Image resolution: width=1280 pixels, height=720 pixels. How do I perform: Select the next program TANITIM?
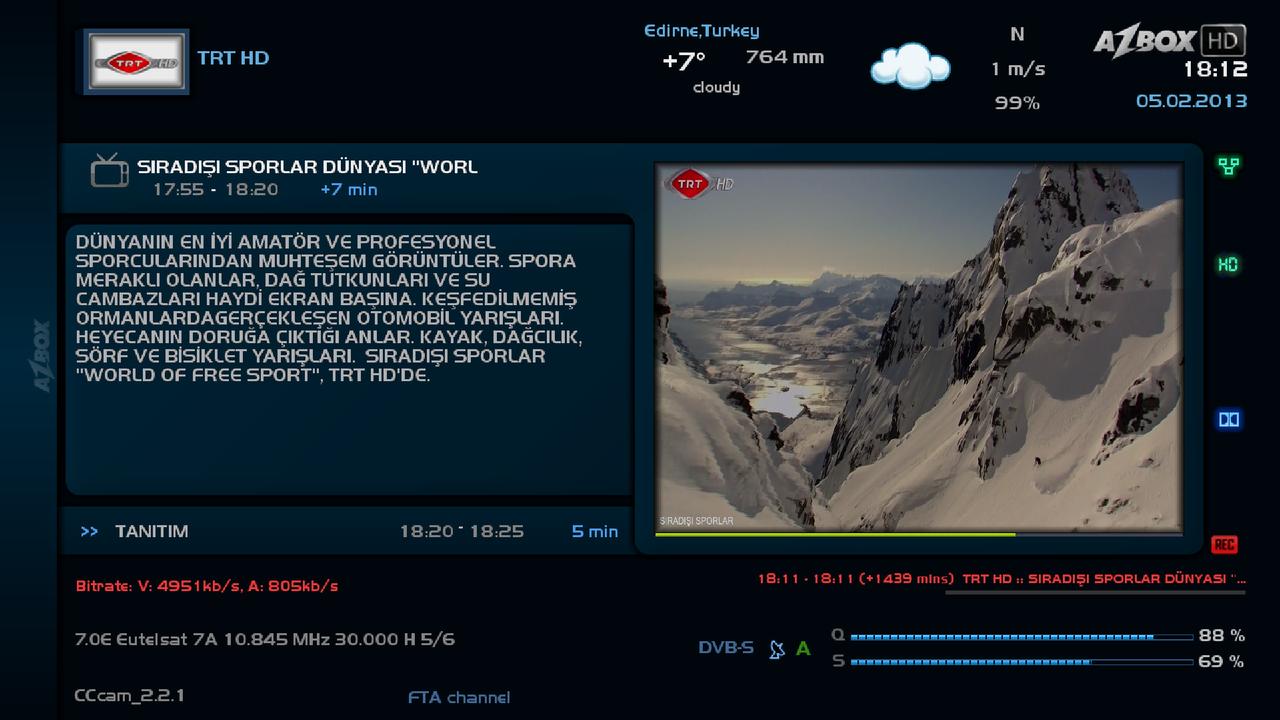[152, 532]
